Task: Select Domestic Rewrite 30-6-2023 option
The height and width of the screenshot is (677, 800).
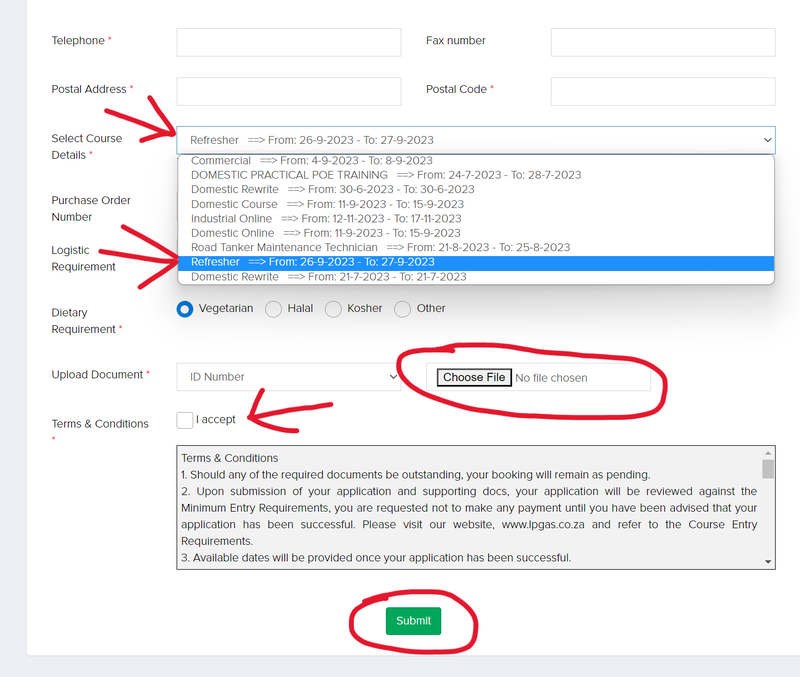Action: [332, 189]
